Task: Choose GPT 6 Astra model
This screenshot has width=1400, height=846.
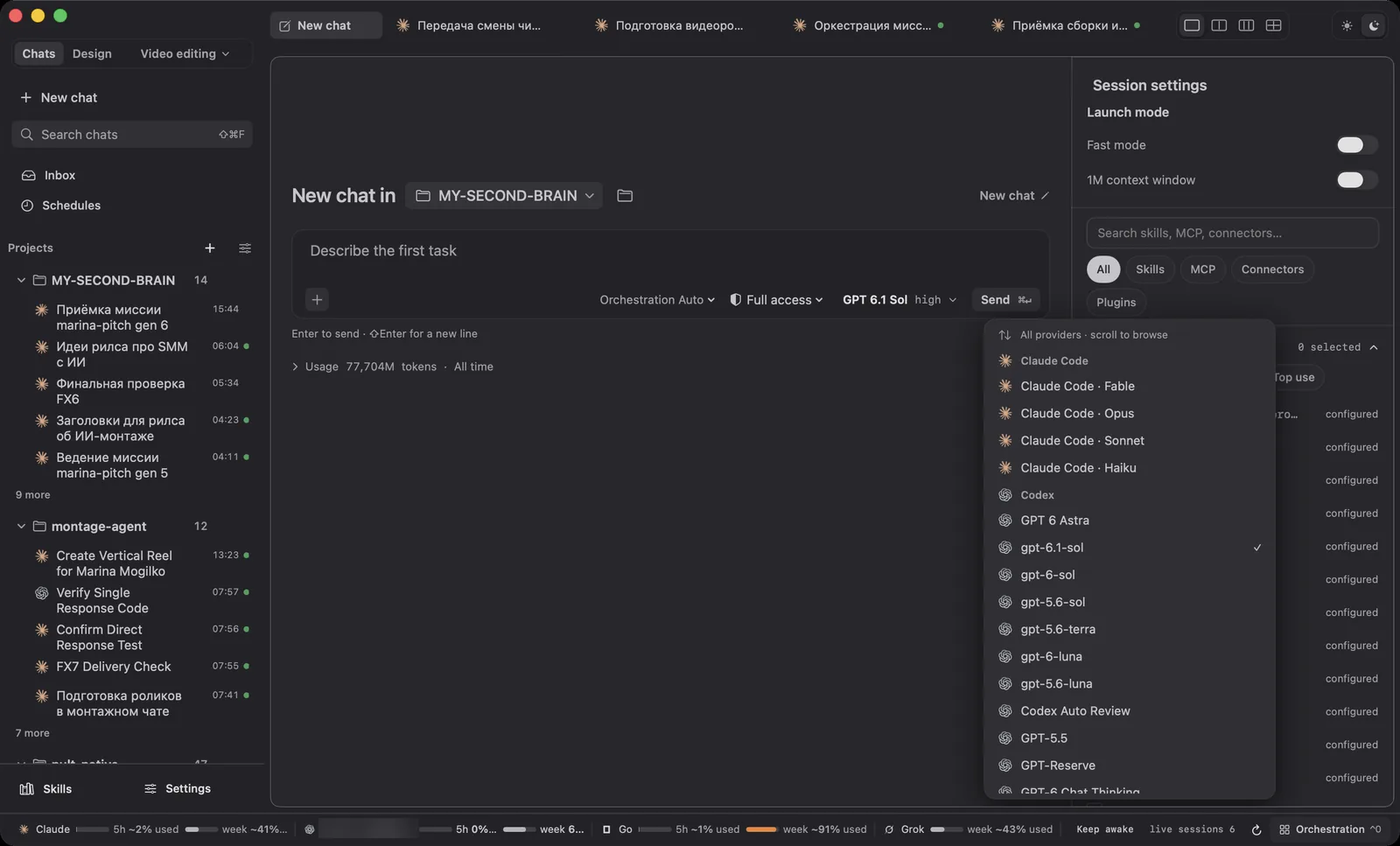Action: click(x=1129, y=521)
